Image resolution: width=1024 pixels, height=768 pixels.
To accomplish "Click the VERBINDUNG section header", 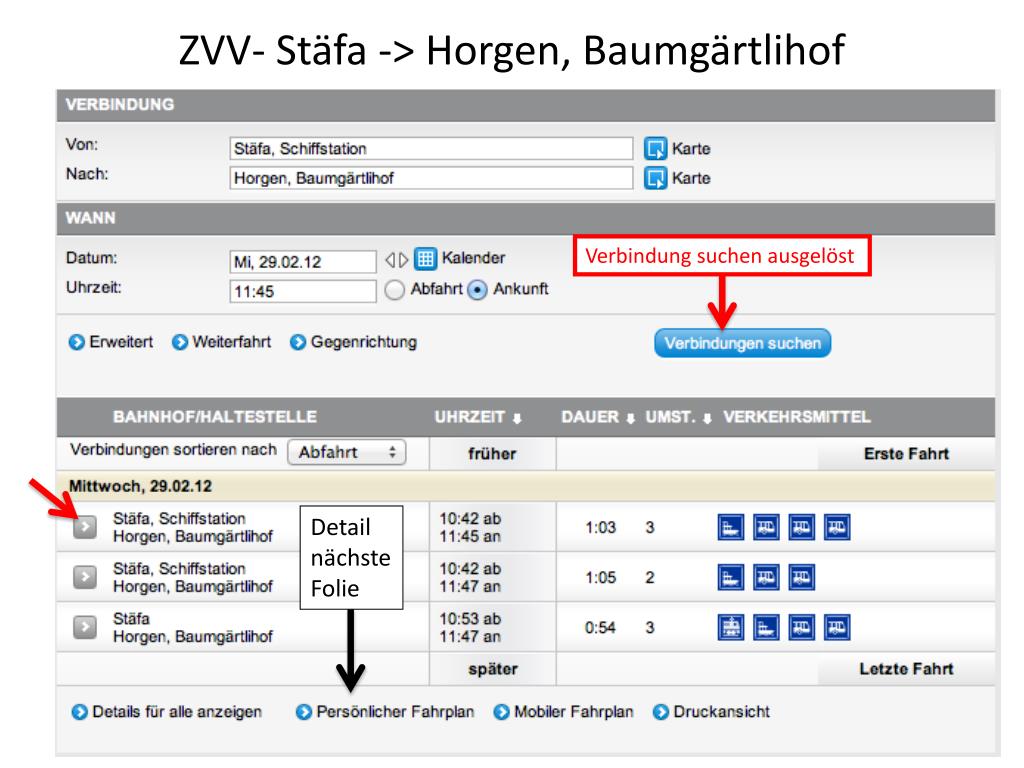I will tap(525, 105).
